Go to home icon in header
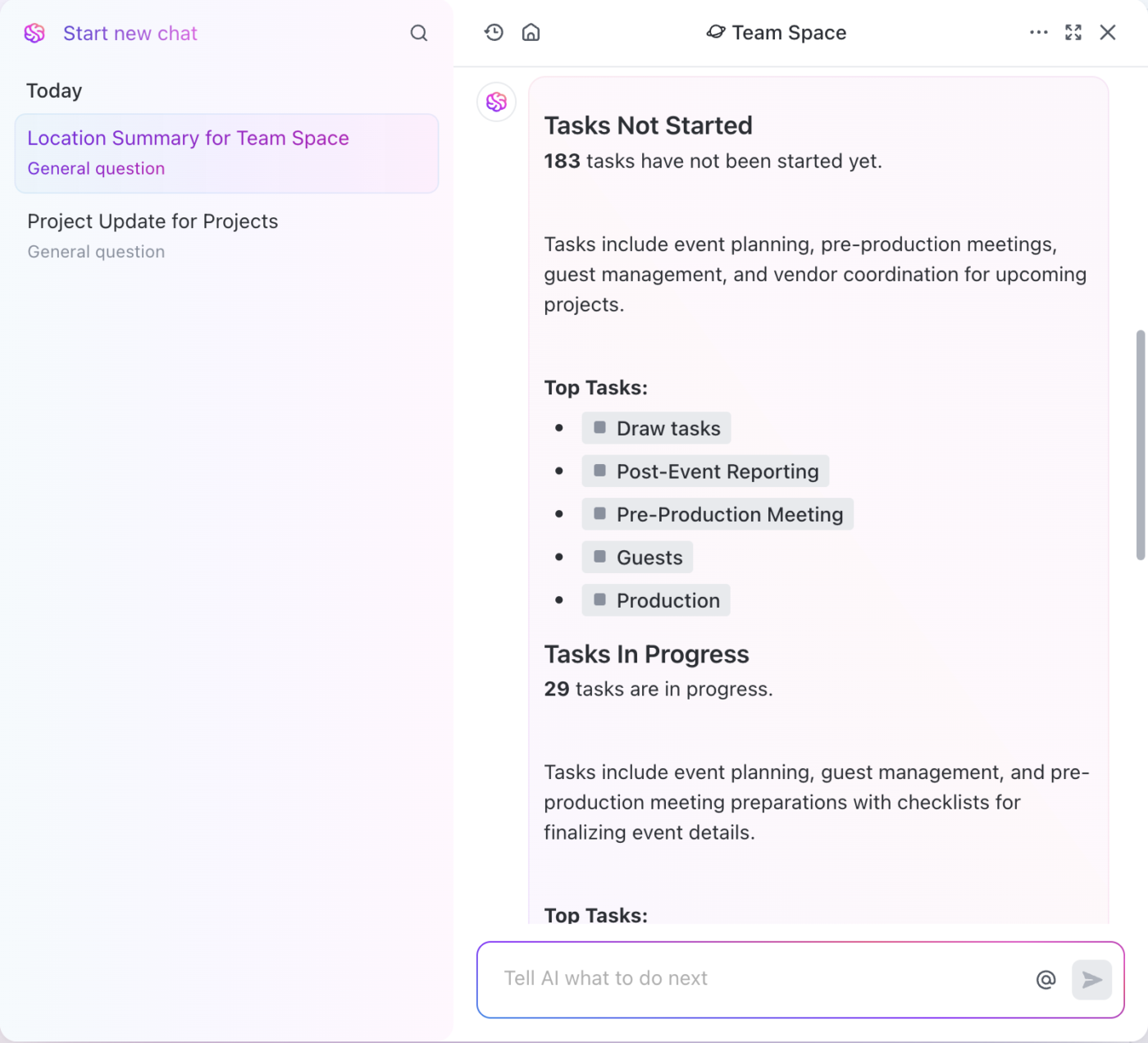This screenshot has height=1043, width=1148. coord(531,33)
